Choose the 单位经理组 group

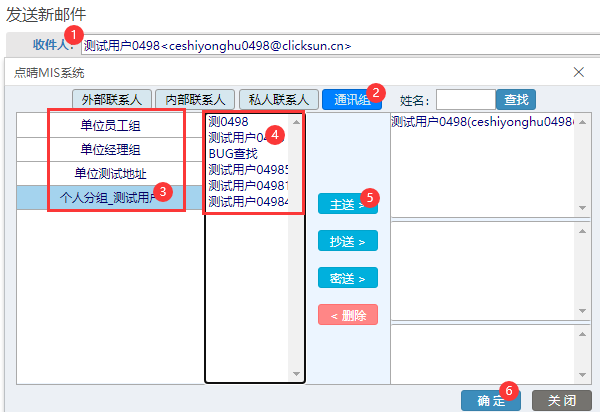click(110, 150)
